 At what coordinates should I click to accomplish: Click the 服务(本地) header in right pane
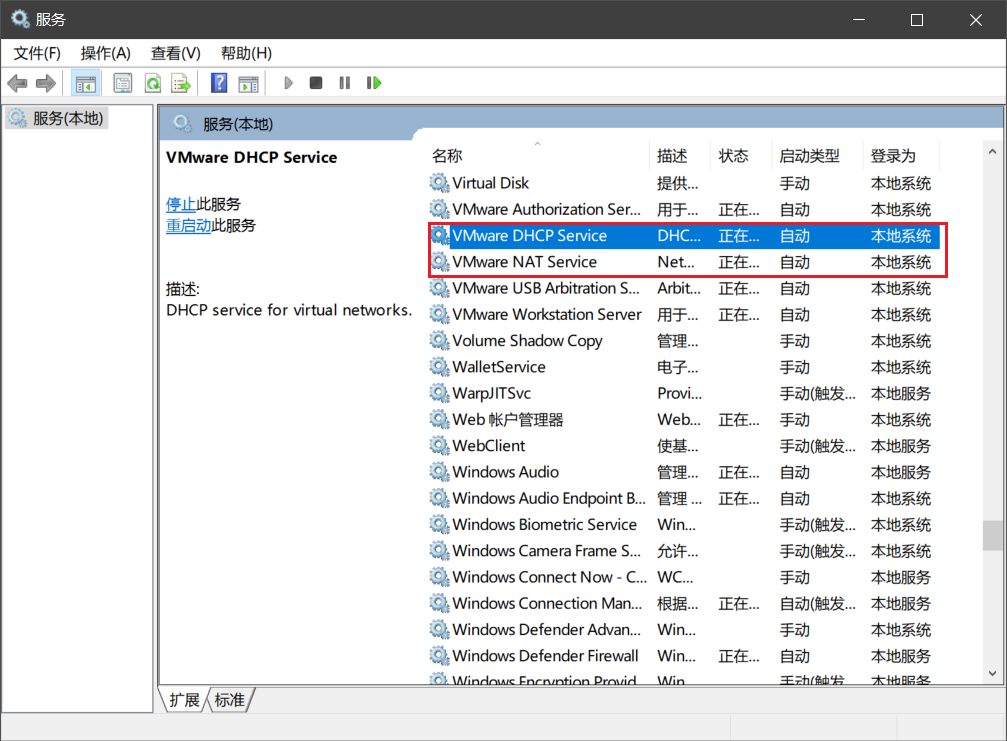pyautogui.click(x=238, y=124)
